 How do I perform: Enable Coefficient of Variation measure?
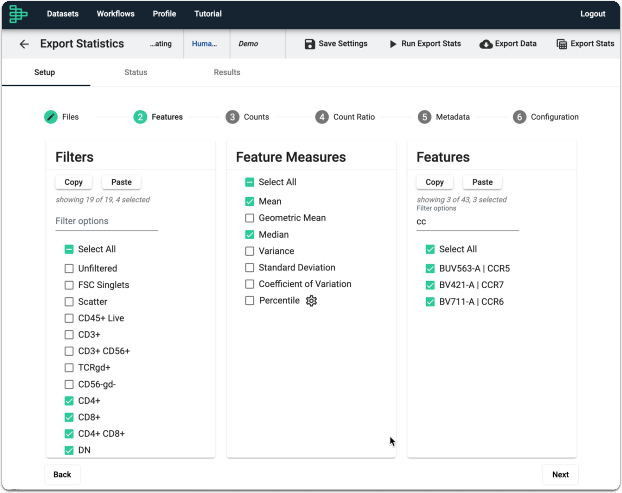(250, 284)
